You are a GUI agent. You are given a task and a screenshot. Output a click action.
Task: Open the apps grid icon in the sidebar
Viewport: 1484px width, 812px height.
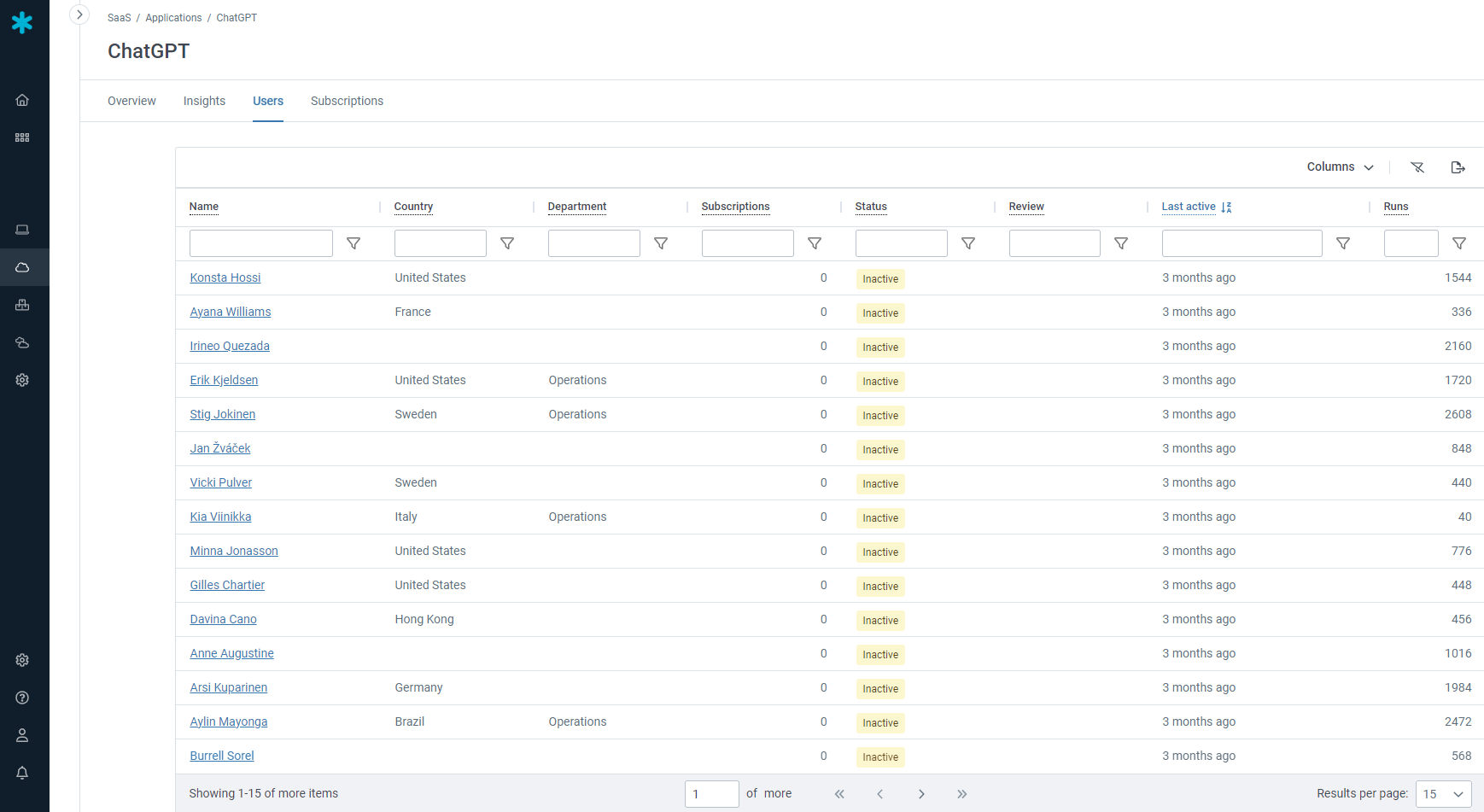22,137
